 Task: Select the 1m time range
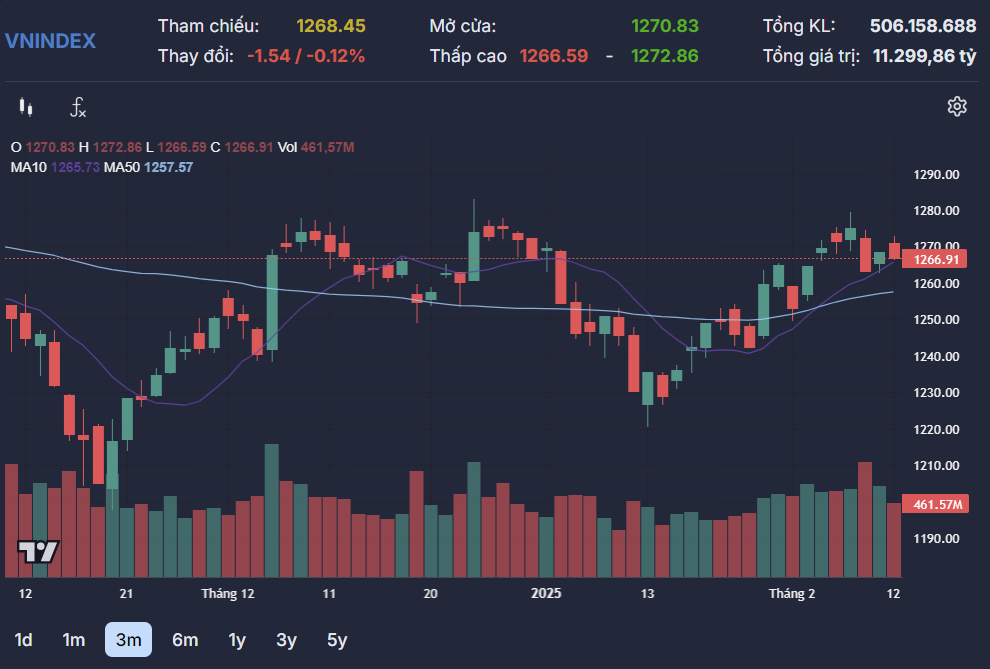73,640
